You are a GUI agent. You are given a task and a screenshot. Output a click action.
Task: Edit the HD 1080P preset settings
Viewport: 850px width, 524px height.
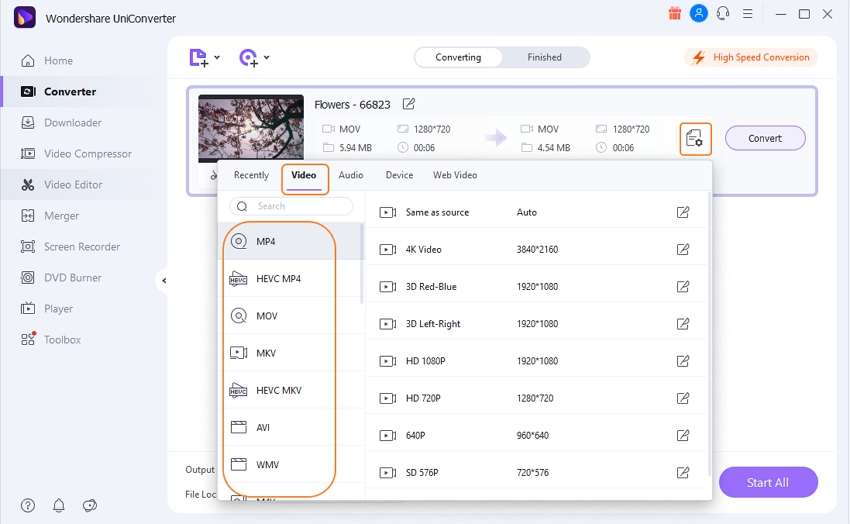click(x=683, y=361)
